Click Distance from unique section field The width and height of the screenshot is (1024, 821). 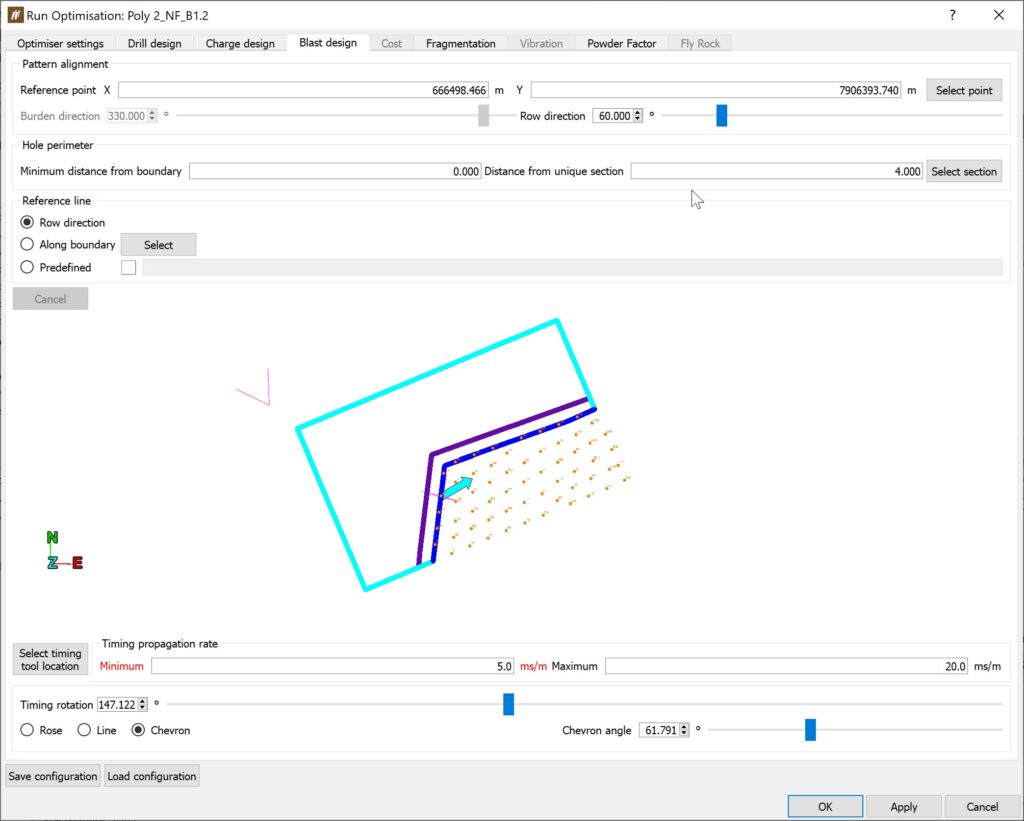coord(776,171)
